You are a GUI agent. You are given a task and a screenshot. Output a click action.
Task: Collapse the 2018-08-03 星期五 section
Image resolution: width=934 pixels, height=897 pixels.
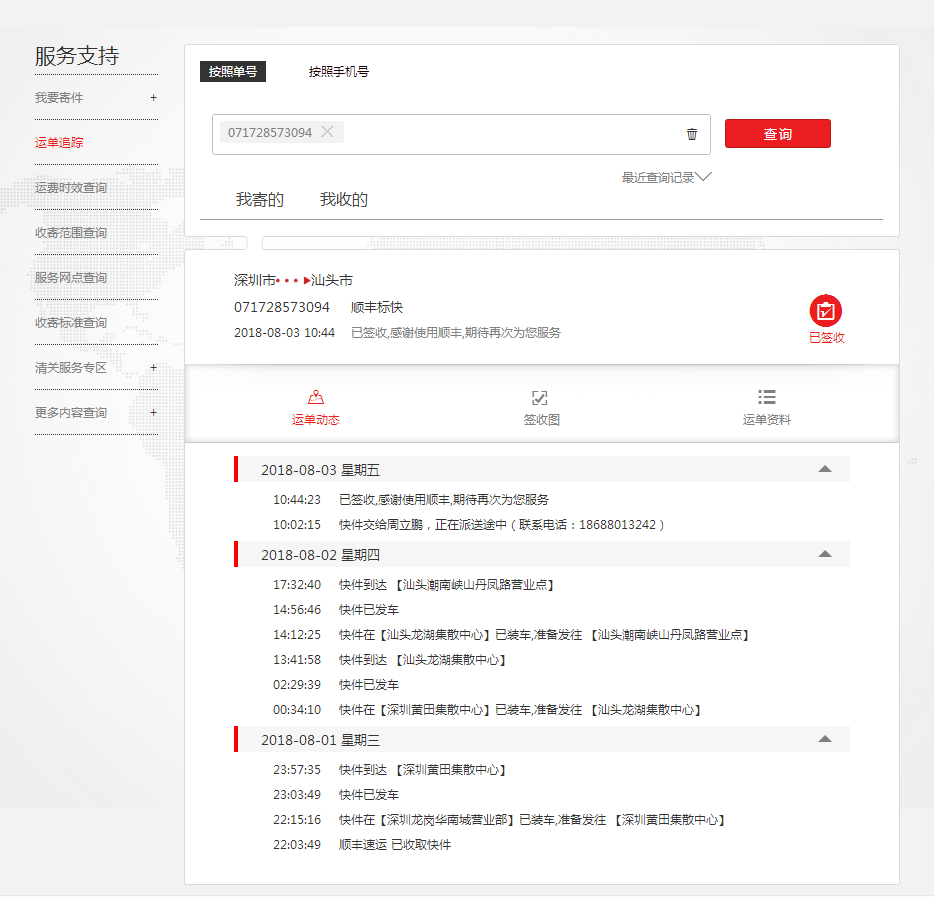825,469
